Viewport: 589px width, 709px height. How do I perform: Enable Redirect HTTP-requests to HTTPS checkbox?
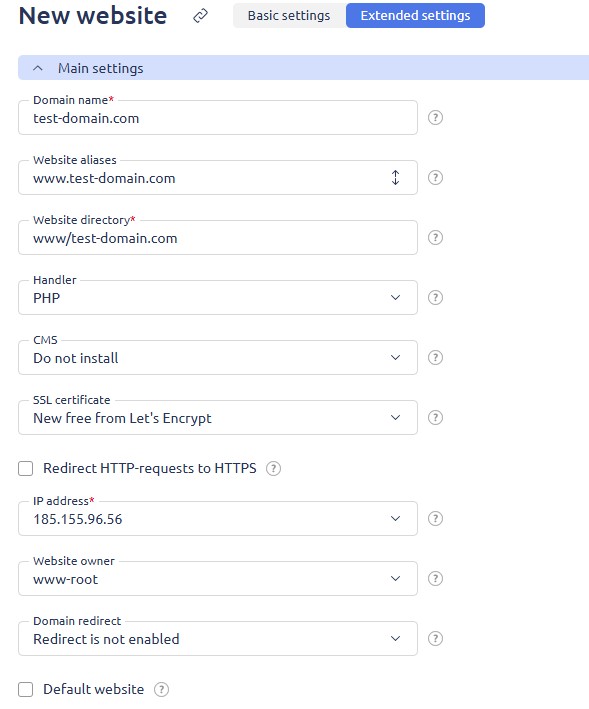pos(26,468)
